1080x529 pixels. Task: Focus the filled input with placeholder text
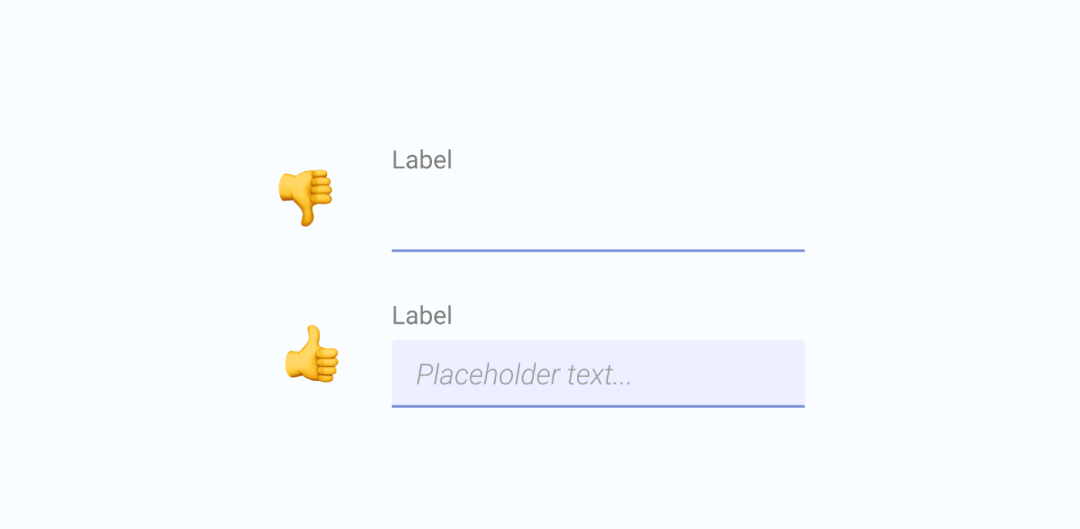coord(598,373)
